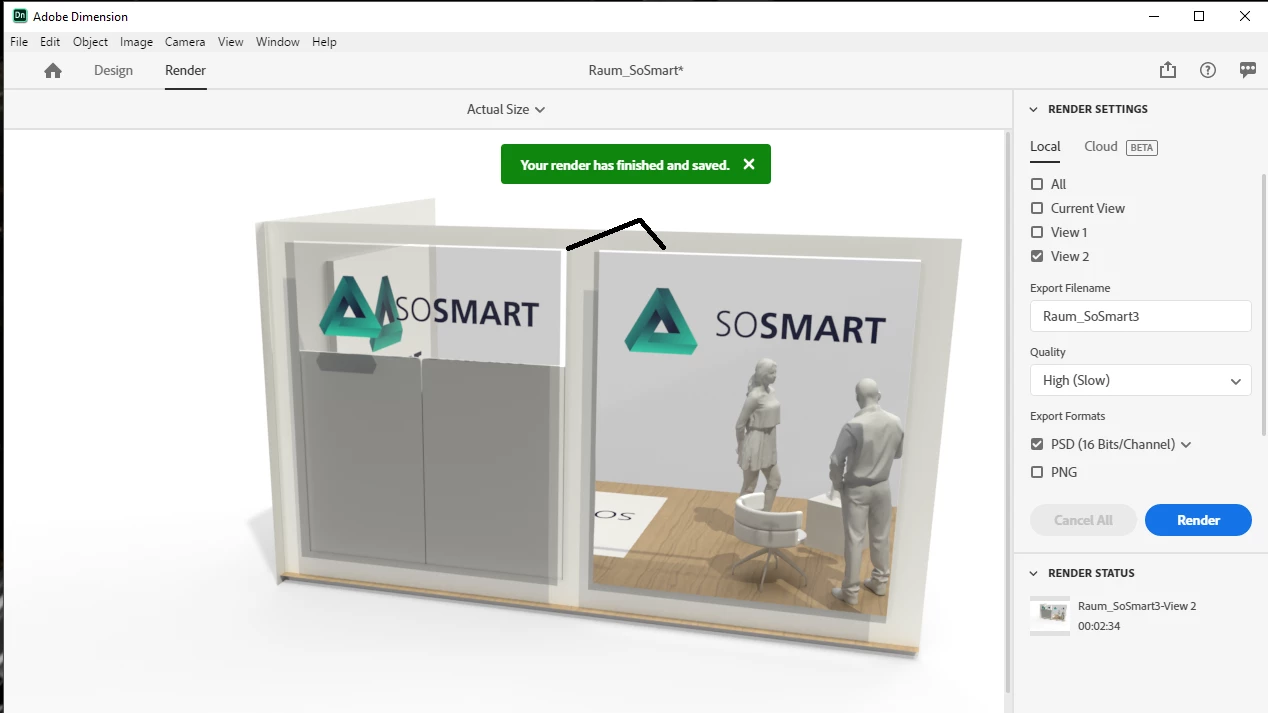Open the Share export icon

point(1168,70)
